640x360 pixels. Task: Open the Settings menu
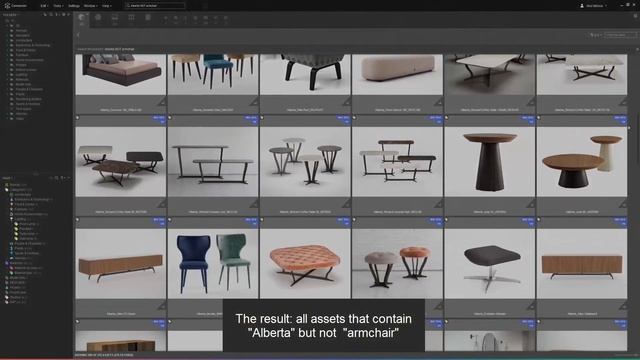[74, 6]
